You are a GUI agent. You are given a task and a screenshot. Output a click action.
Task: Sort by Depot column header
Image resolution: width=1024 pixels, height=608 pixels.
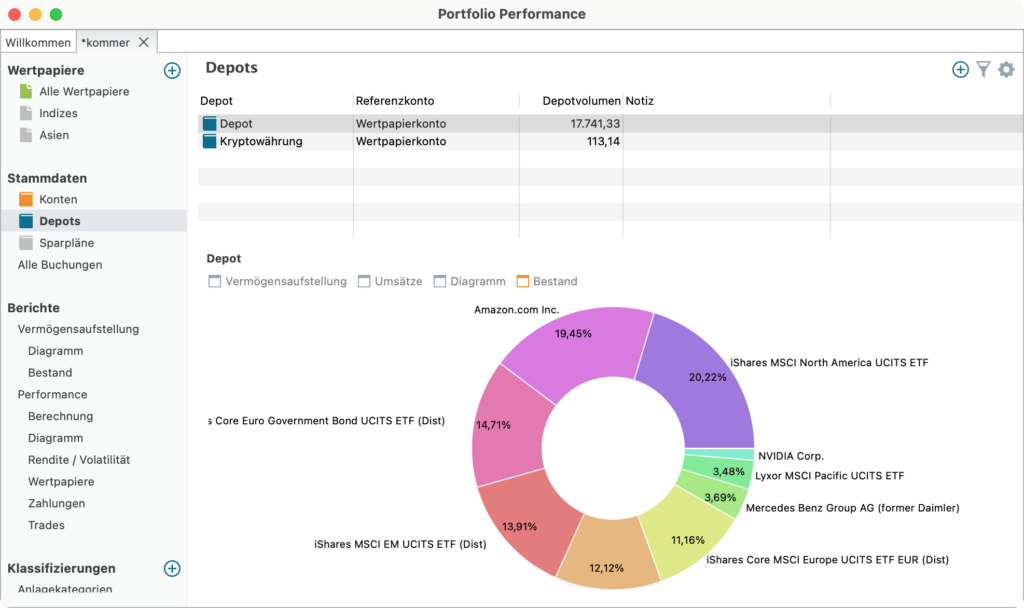pos(276,101)
